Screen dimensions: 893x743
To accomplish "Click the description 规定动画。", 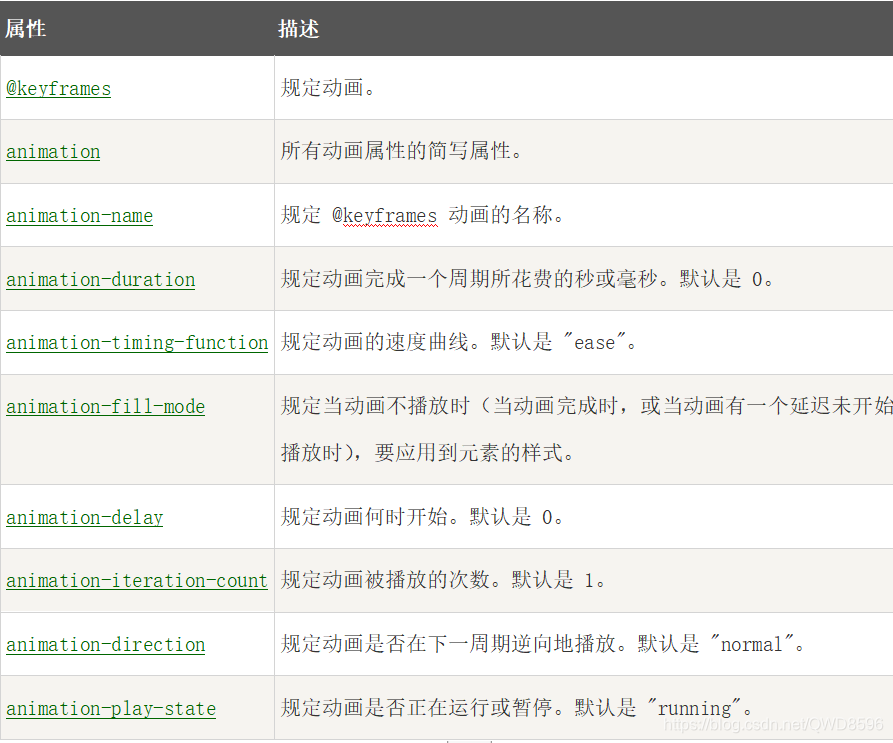I will click(327, 88).
